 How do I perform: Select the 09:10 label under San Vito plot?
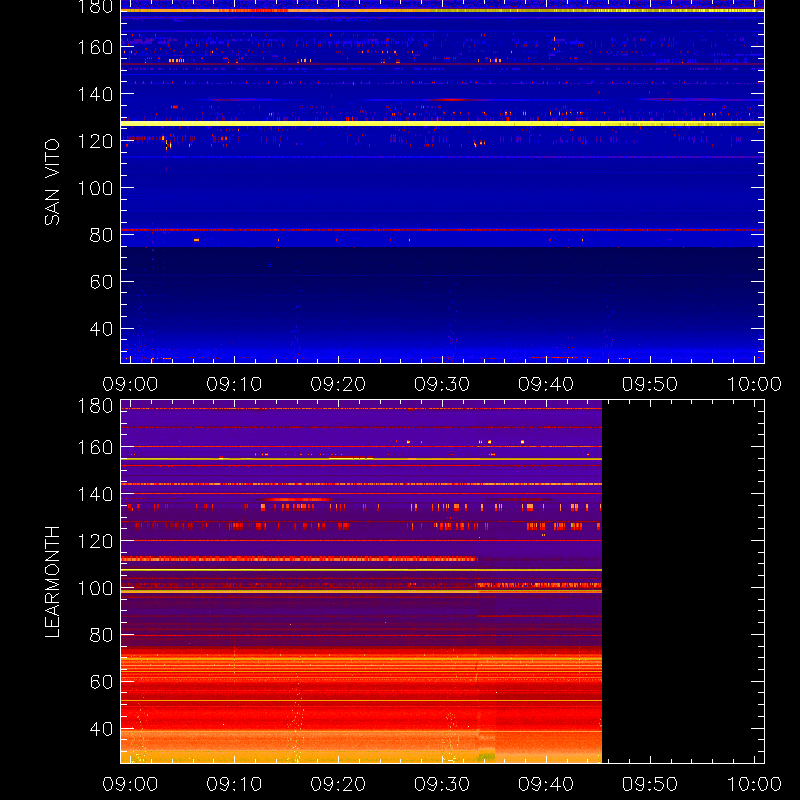[x=234, y=384]
